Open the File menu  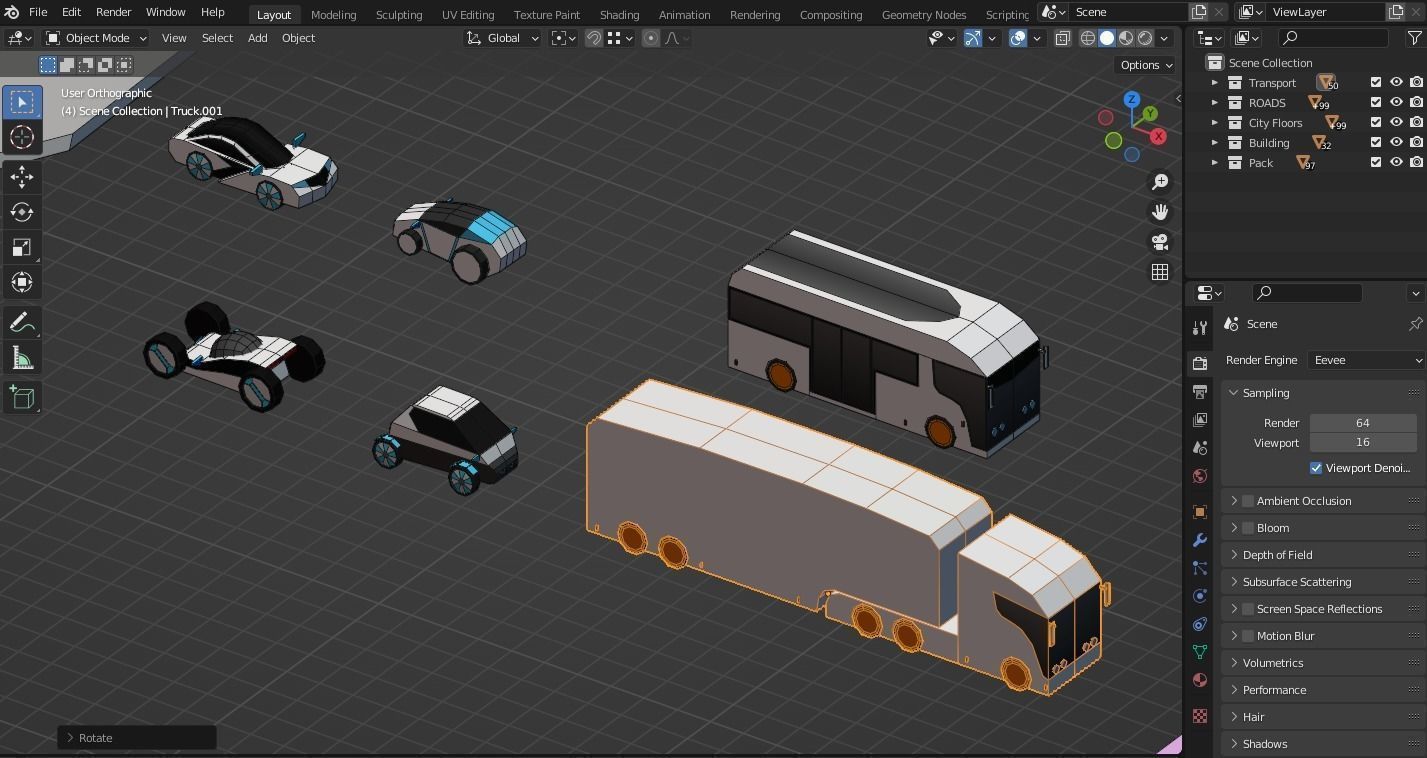(x=38, y=12)
